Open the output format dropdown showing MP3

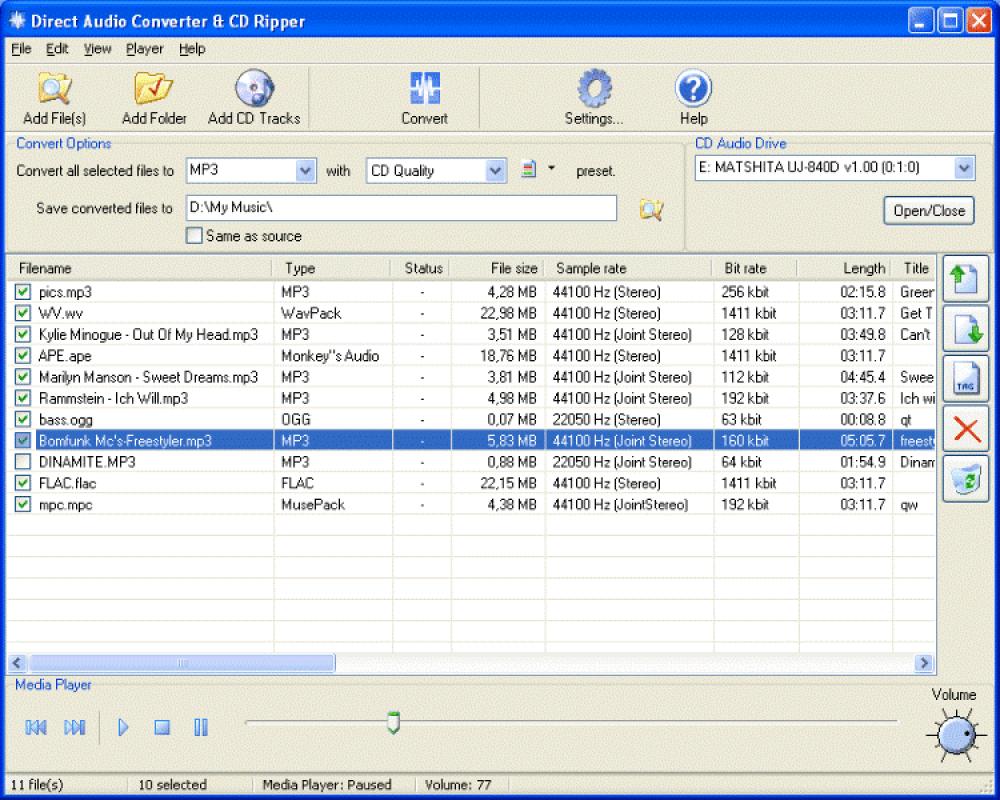click(307, 170)
